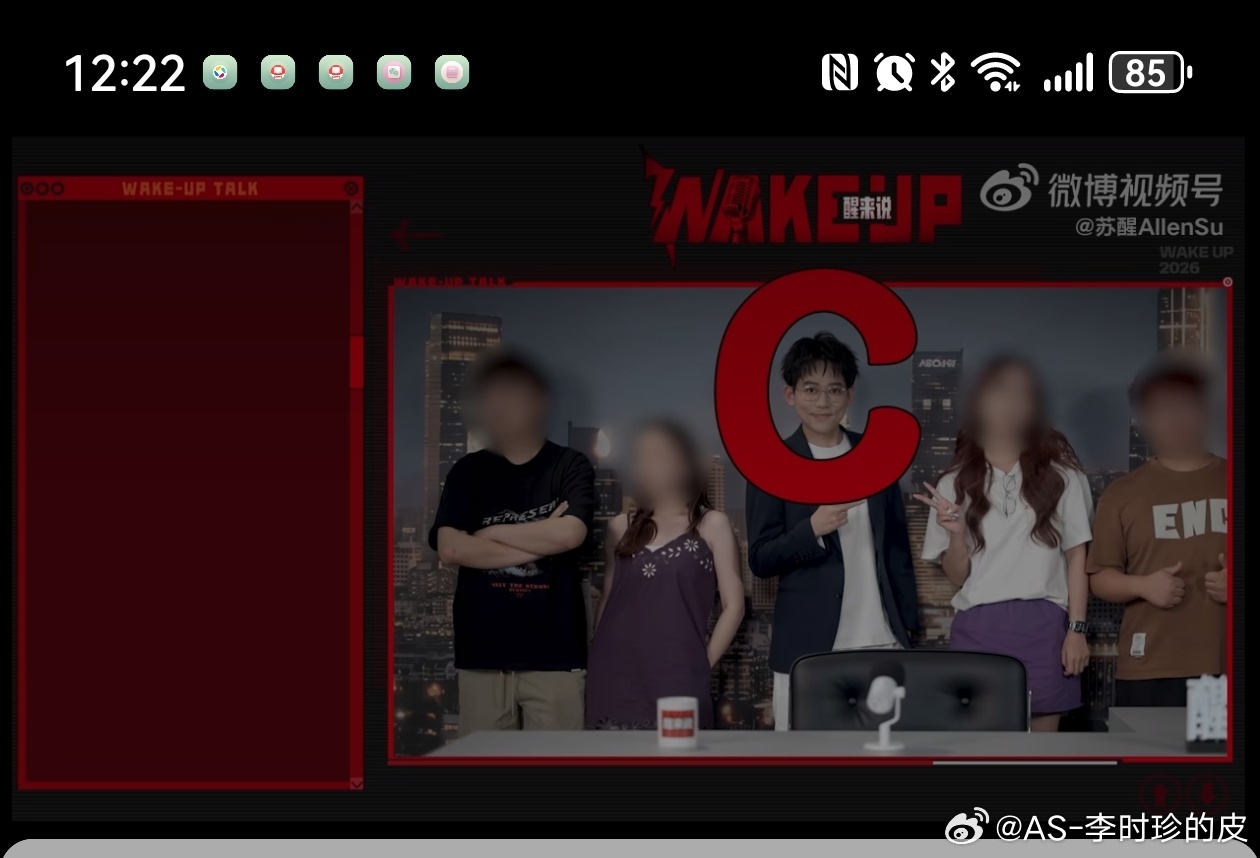The width and height of the screenshot is (1260, 858).
Task: Tap the battery indicator showing 85
Action: [x=1150, y=73]
